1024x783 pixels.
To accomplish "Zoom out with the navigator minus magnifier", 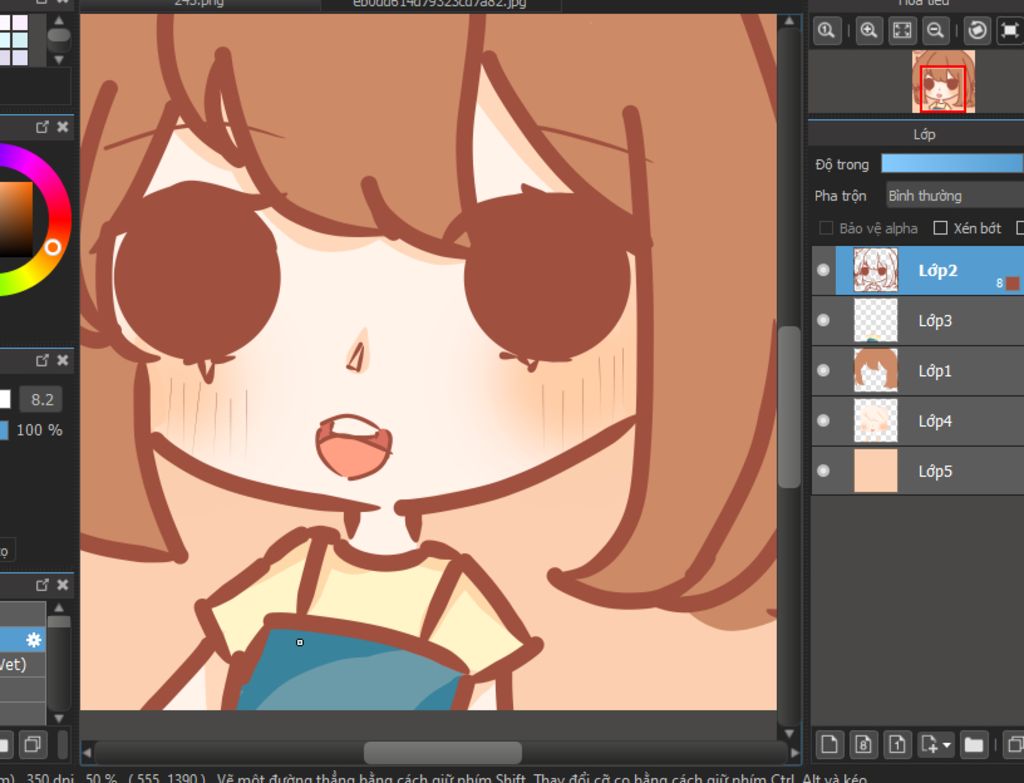I will (935, 31).
